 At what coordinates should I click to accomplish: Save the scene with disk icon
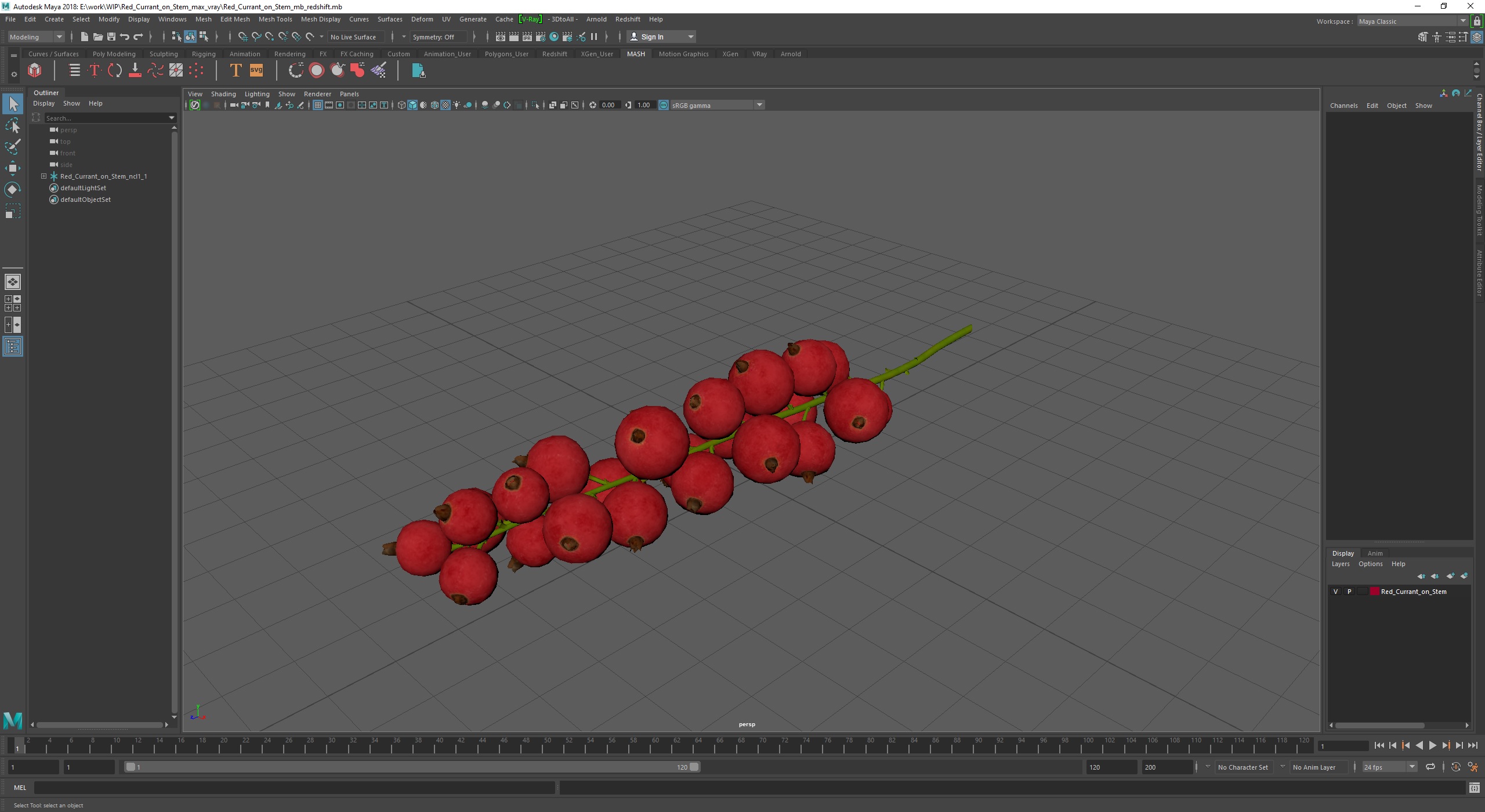pos(111,37)
